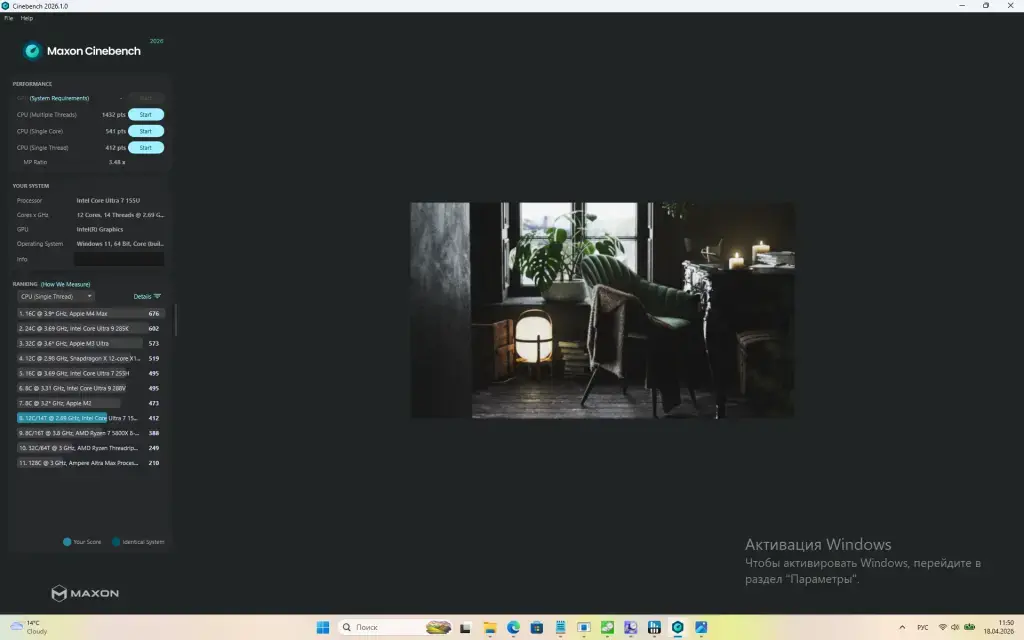Start the CPU (Multiple Threads) benchmark
The width and height of the screenshot is (1024, 640).
pos(145,115)
